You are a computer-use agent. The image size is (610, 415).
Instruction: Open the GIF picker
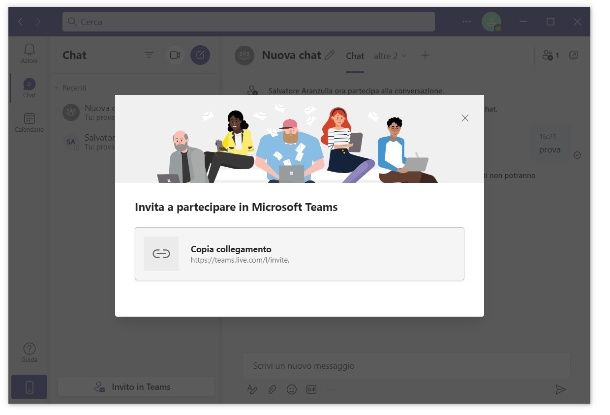pyautogui.click(x=311, y=389)
